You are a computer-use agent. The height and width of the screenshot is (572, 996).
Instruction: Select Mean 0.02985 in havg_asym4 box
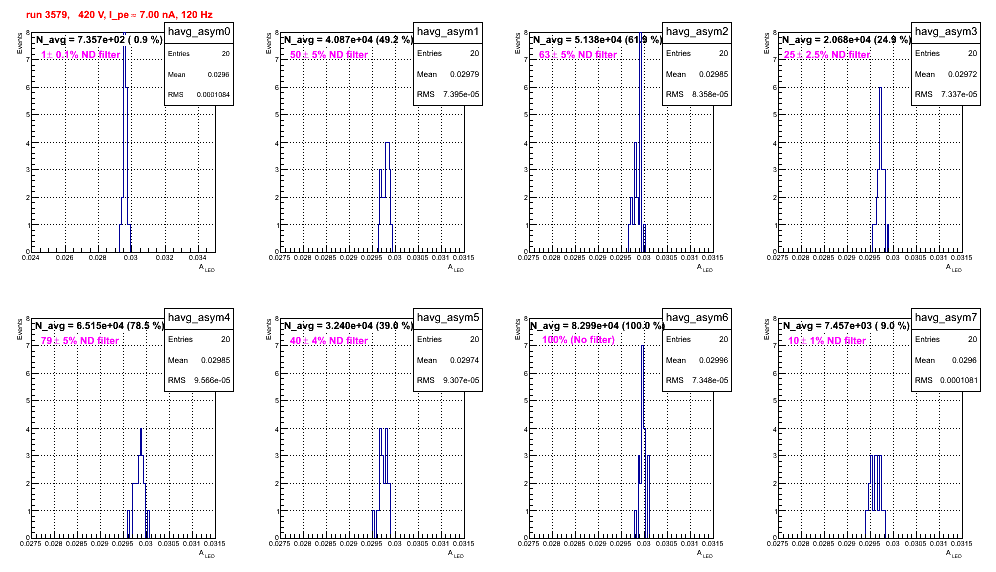[216, 360]
